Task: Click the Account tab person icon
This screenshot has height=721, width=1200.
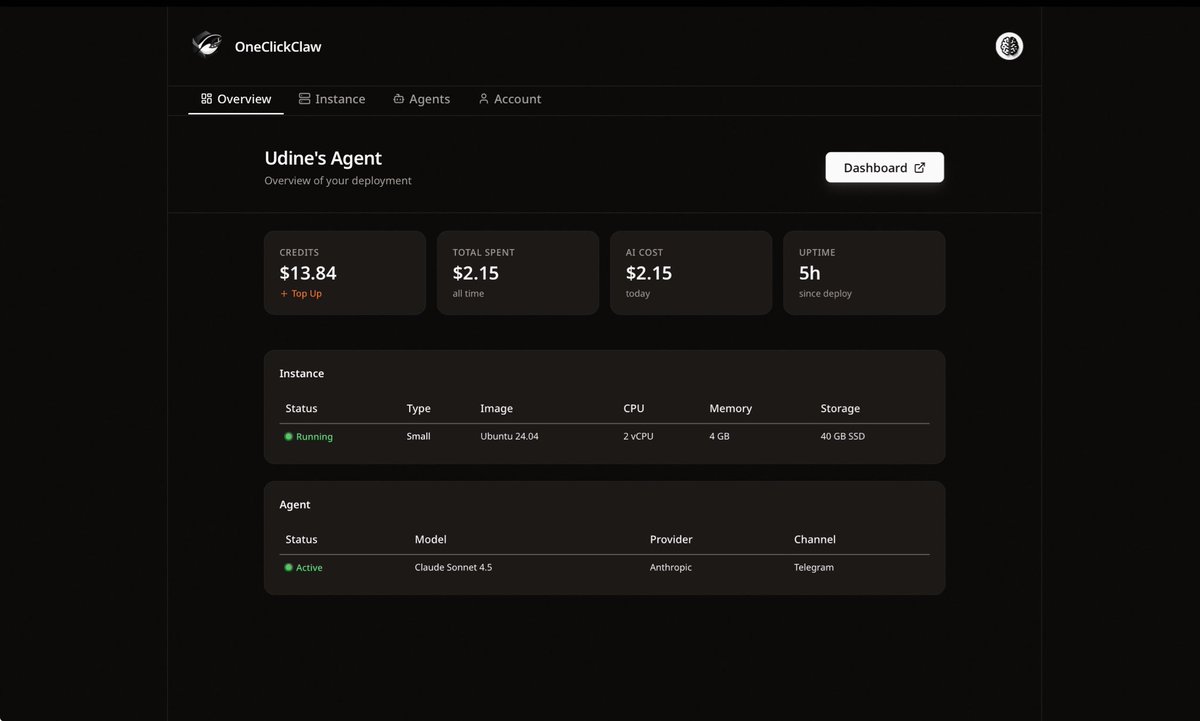Action: (x=483, y=99)
